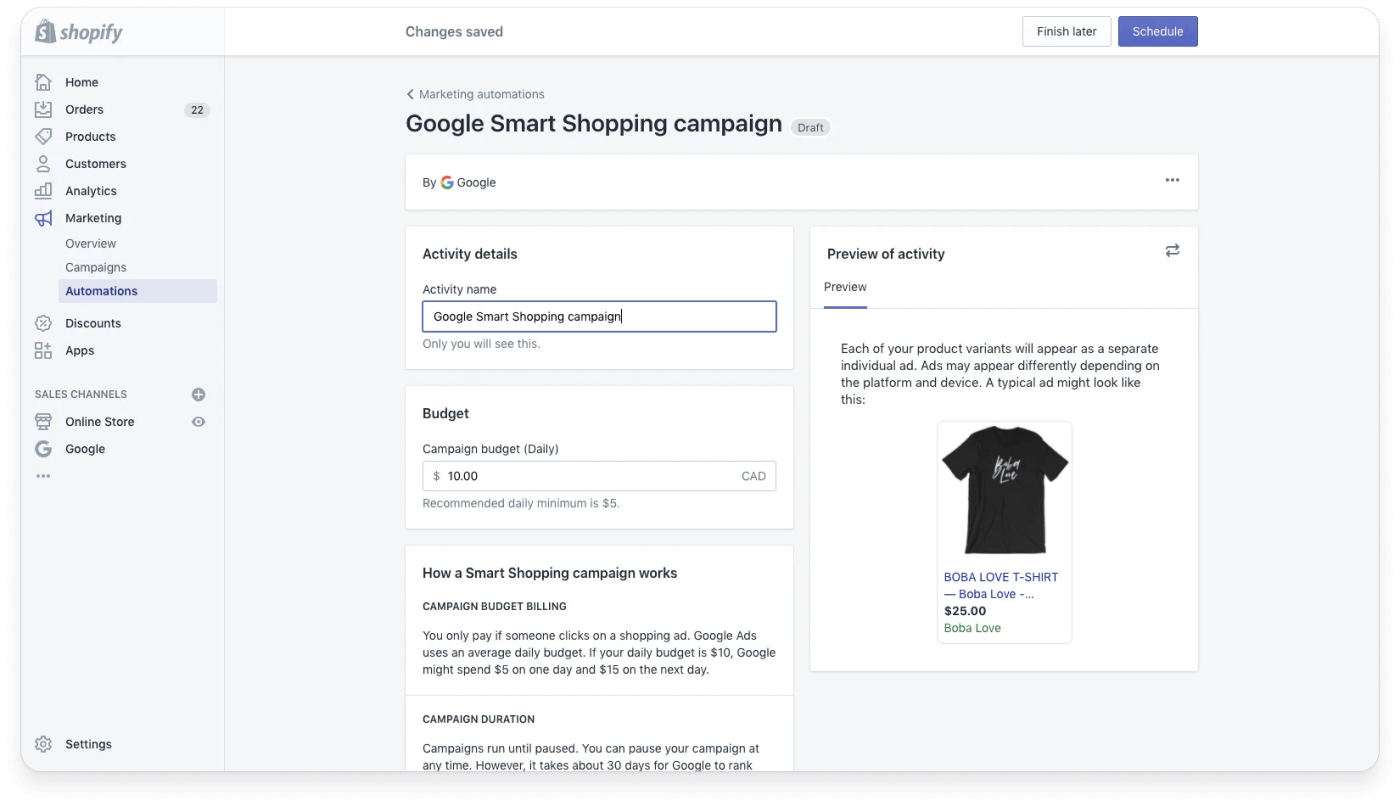Image resolution: width=1400 pixels, height=806 pixels.
Task: Click the Apps grid icon
Action: [x=43, y=350]
